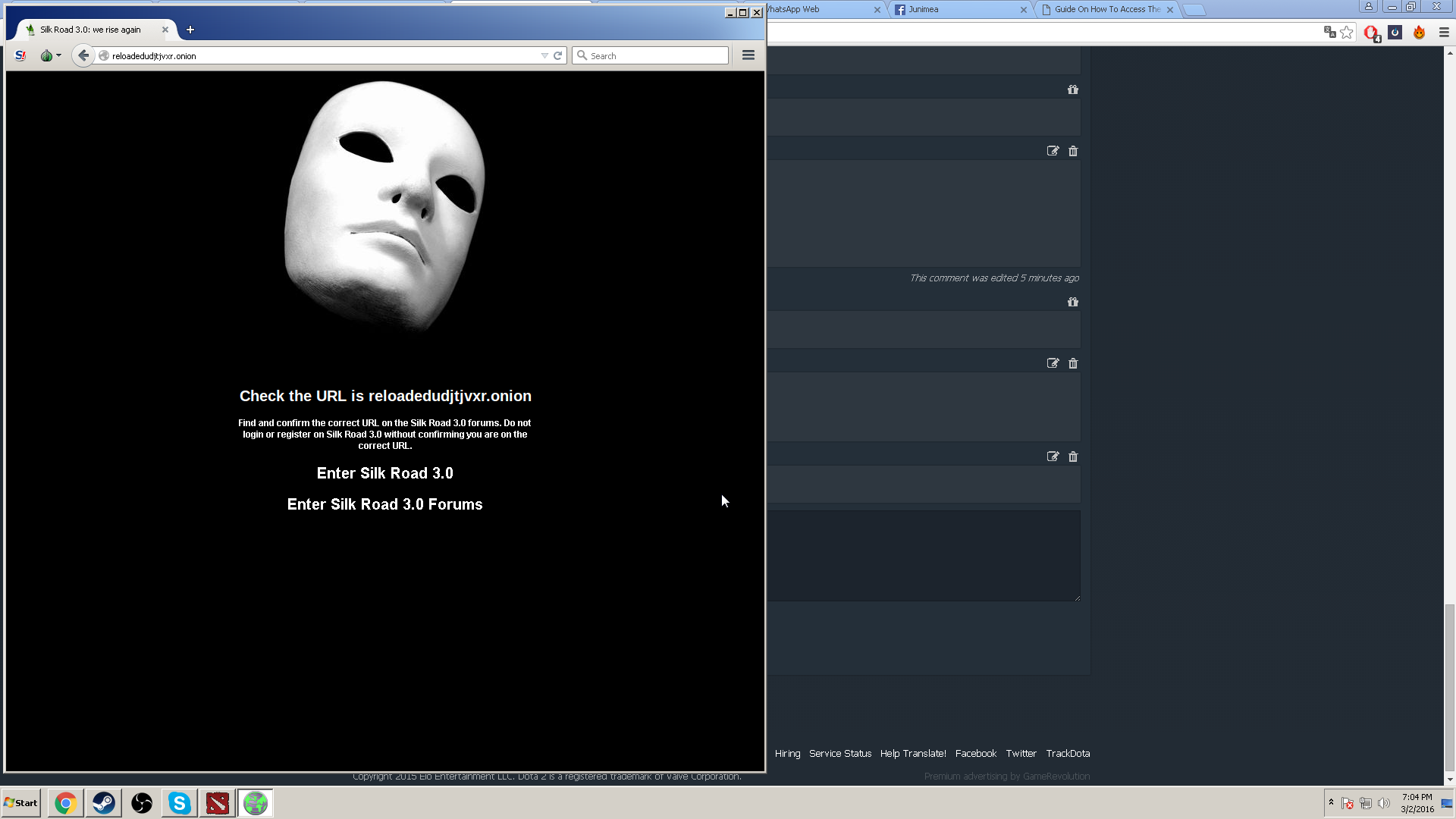Open the TrackDota footer link
The image size is (1456, 819).
pos(1068,753)
